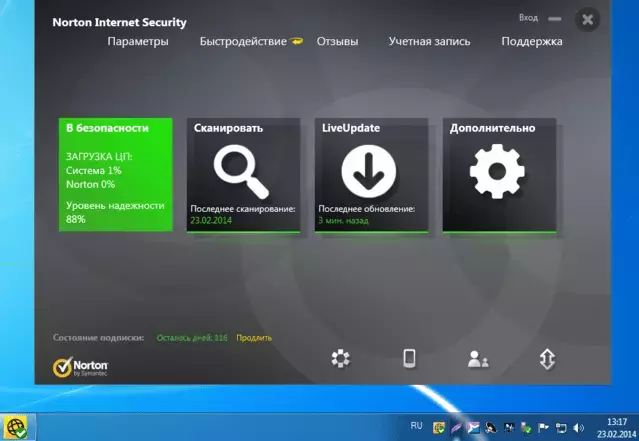Click the Вход sign-in link
This screenshot has height=441, width=639.
528,18
